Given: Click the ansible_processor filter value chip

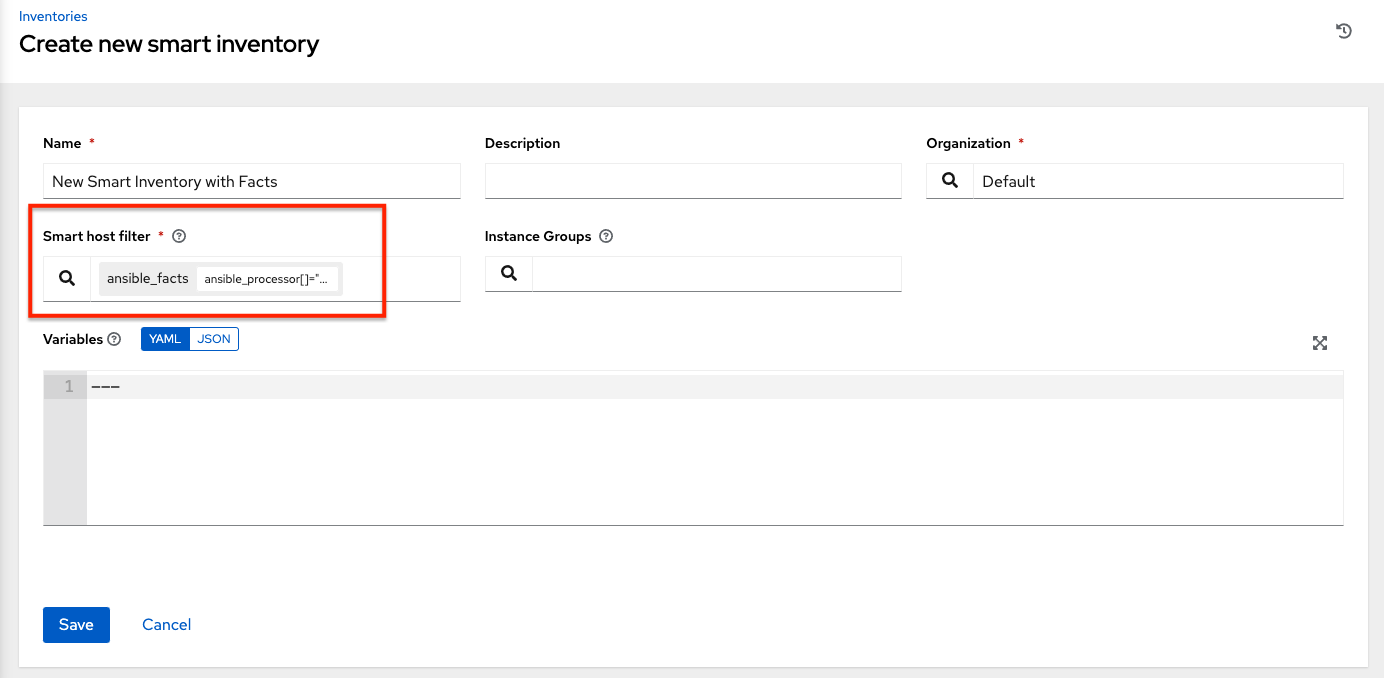Looking at the screenshot, I should tap(268, 278).
